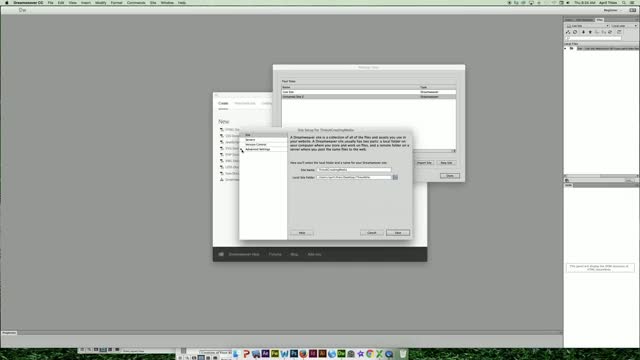Open the site selector dropdown in Files panel

pos(587,26)
